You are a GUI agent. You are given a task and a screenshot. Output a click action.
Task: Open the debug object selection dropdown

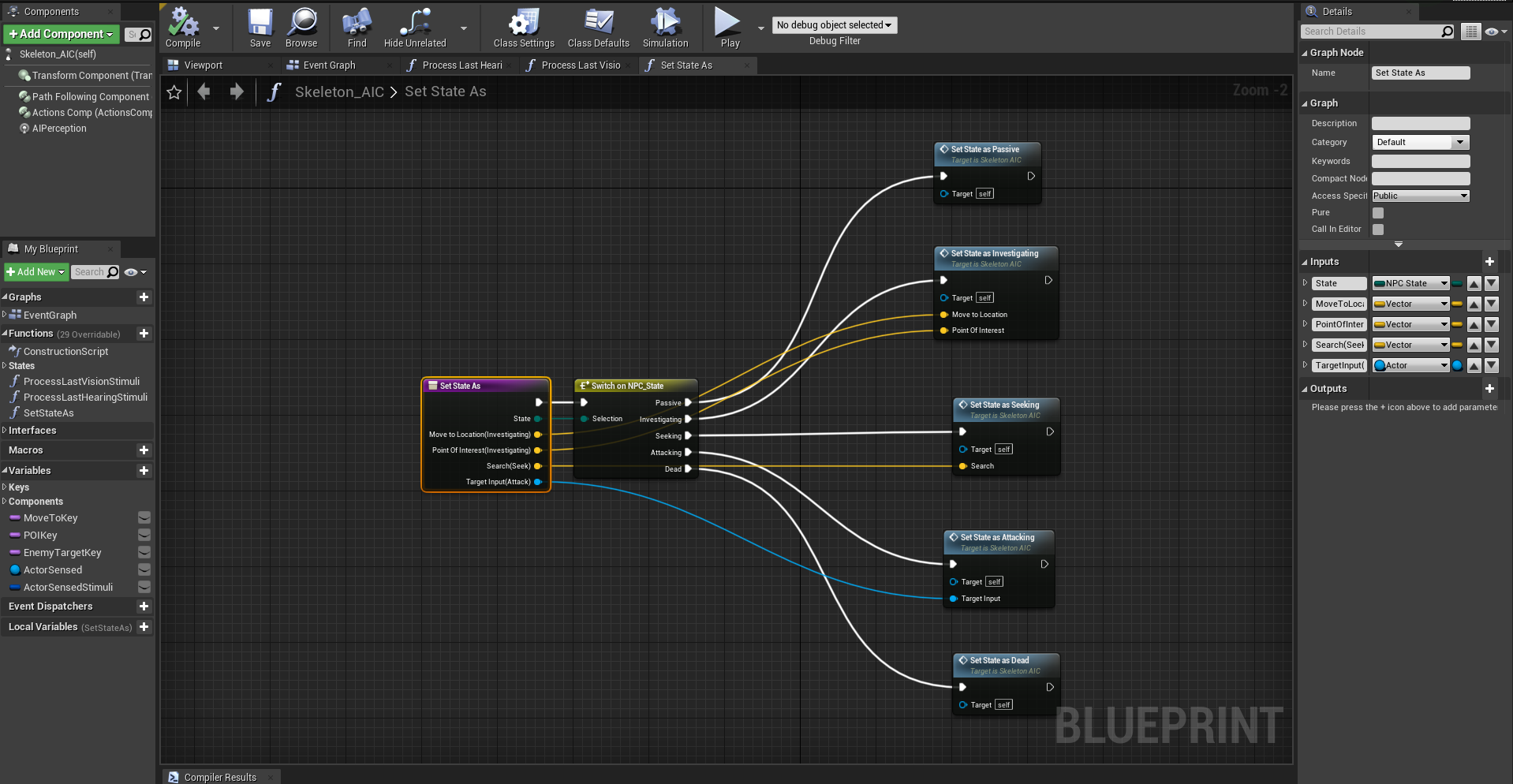point(834,25)
